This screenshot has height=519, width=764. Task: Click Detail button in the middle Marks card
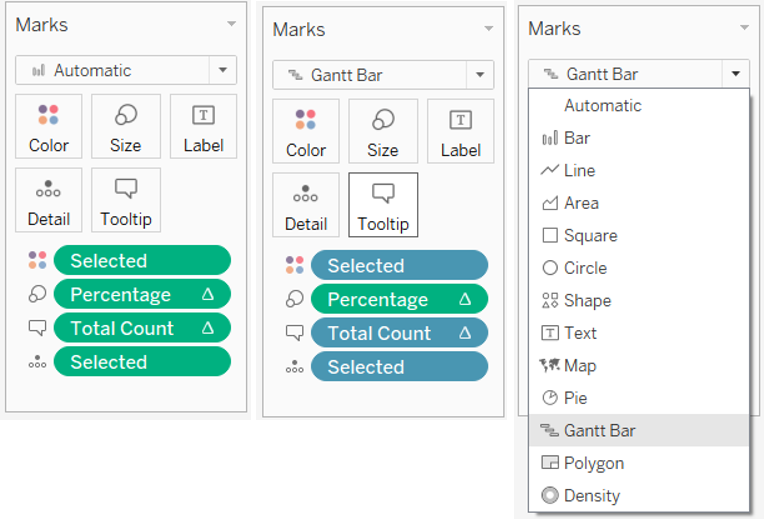click(x=306, y=205)
